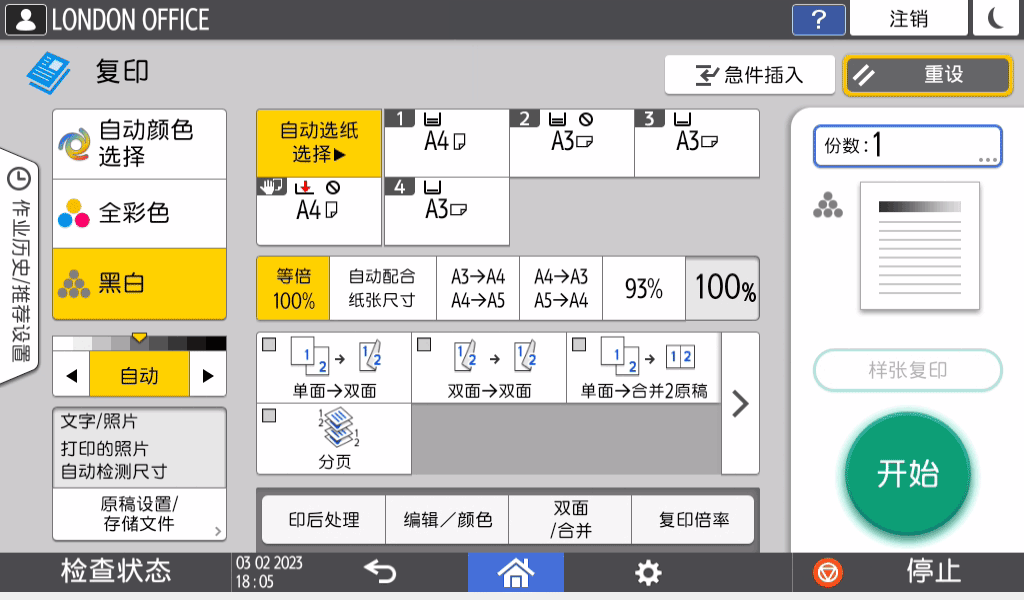Tap the 急件插入 interrupt copy icon
Image resolution: width=1024 pixels, height=600 pixels.
[750, 74]
